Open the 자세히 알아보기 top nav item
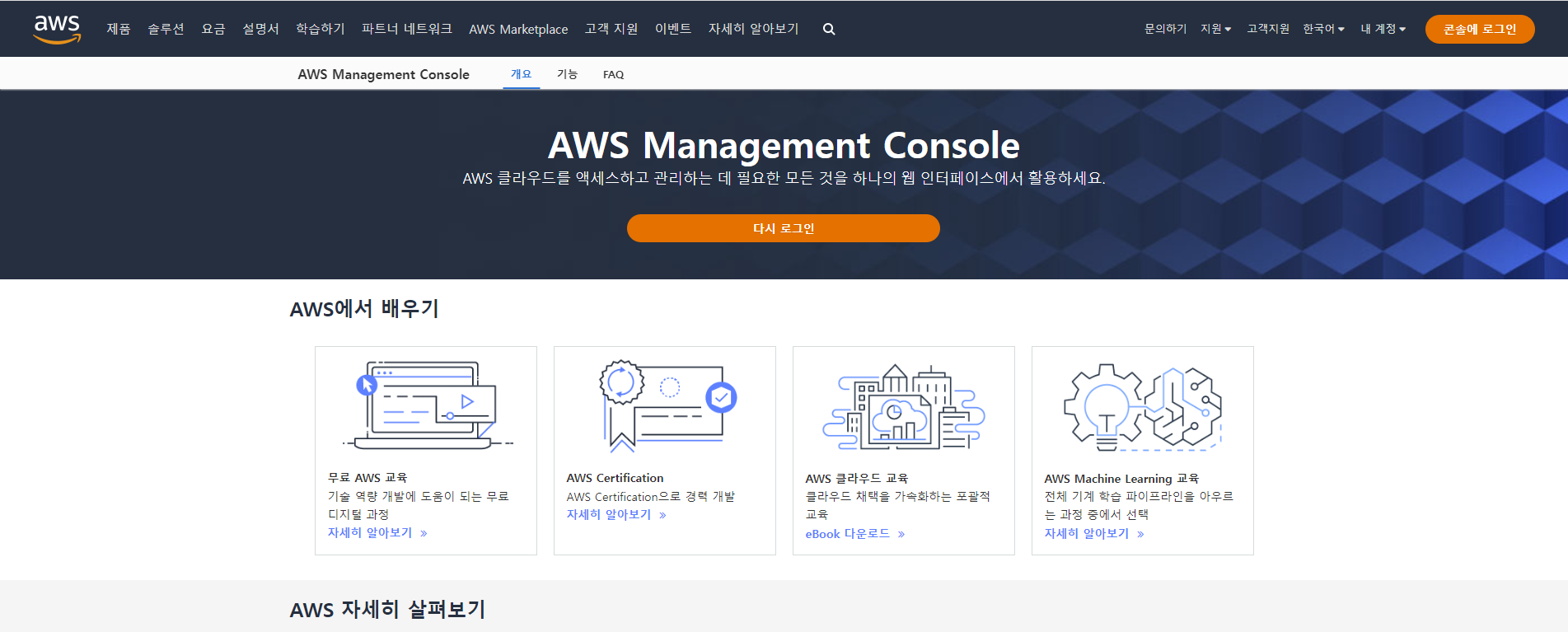Viewport: 1568px width, 632px height. point(754,29)
